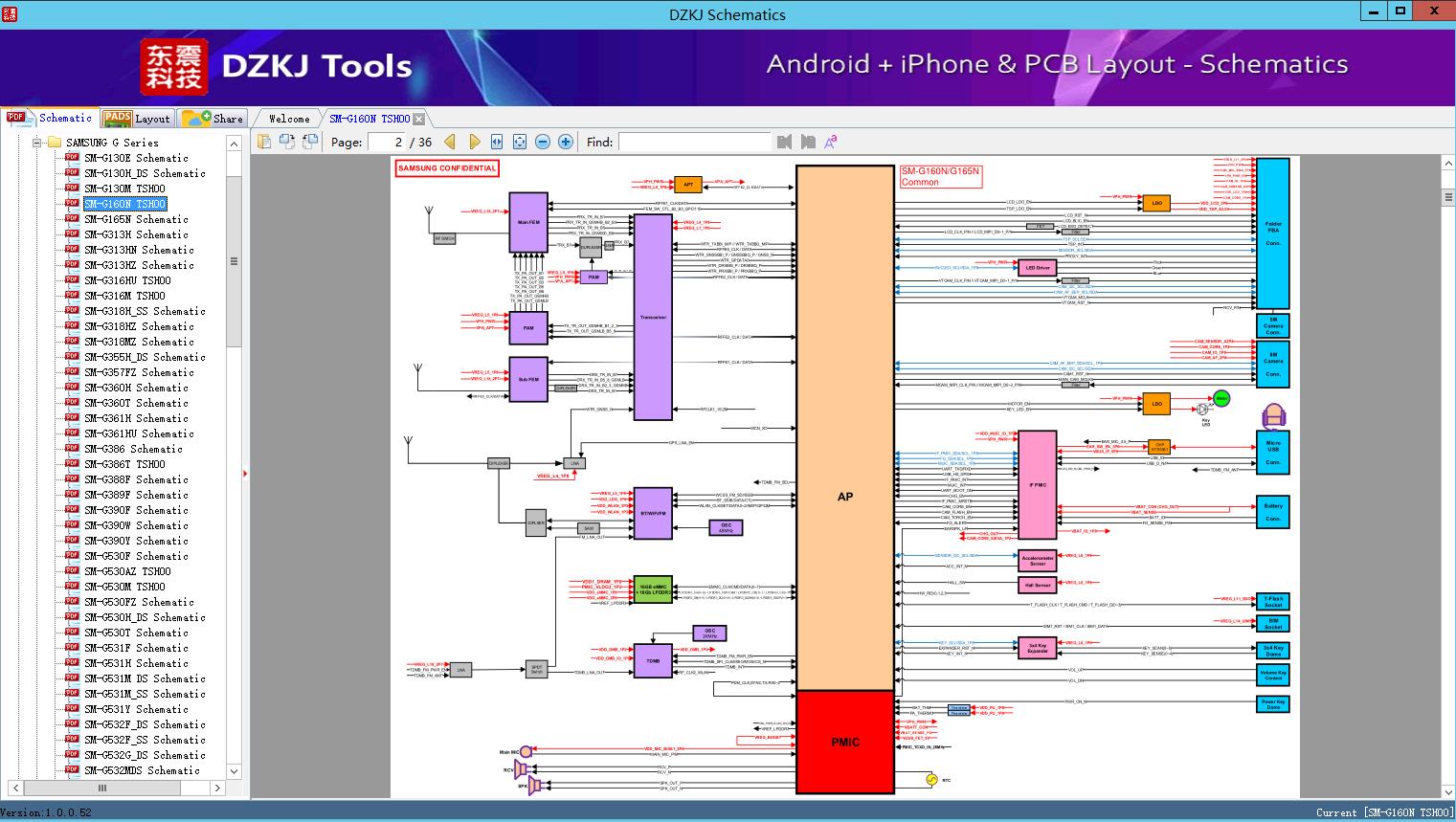Click the page number input field
Screen dimensions: 1456x822
click(388, 142)
